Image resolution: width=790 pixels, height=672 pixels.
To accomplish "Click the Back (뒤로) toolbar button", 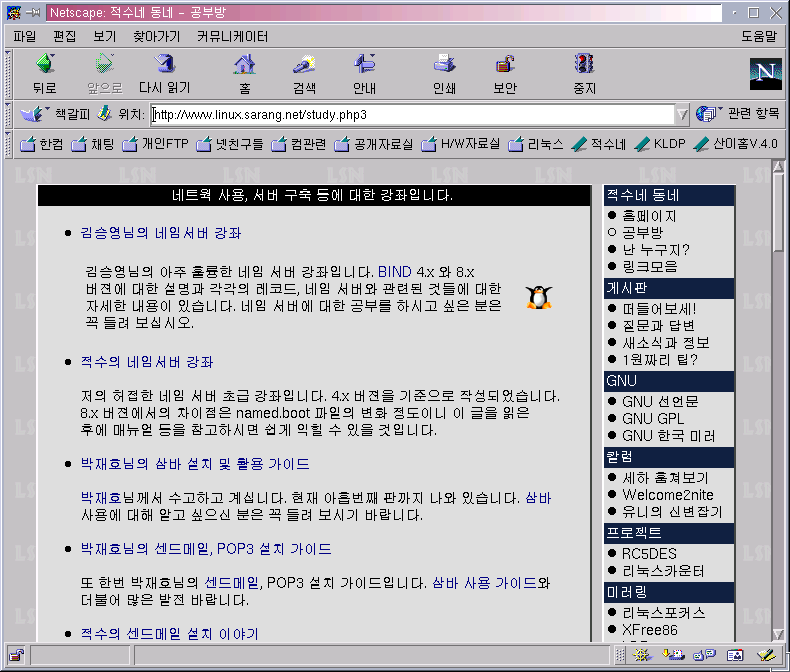I will [x=44, y=74].
